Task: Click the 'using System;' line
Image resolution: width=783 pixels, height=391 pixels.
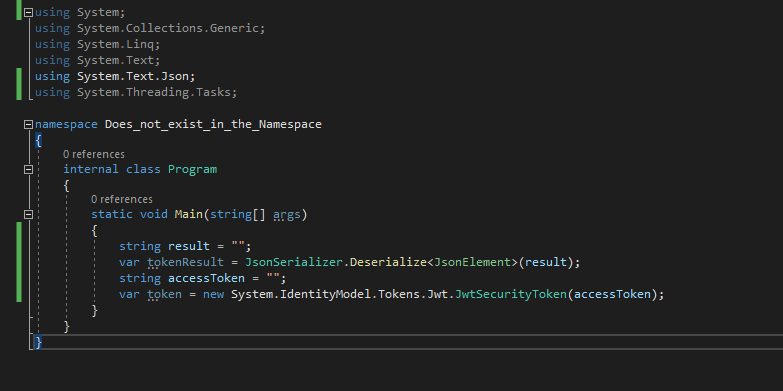Action: coord(80,12)
